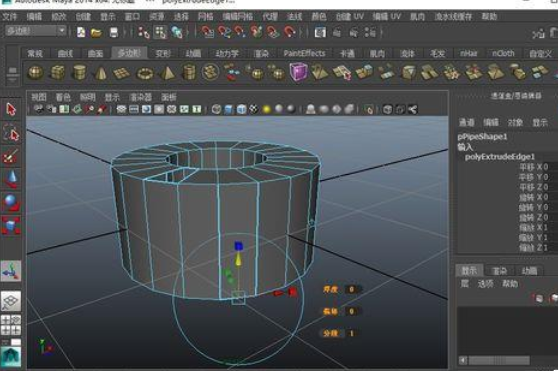
Task: Open the 帮助 menu in main menu bar
Action: pyautogui.click(x=489, y=16)
